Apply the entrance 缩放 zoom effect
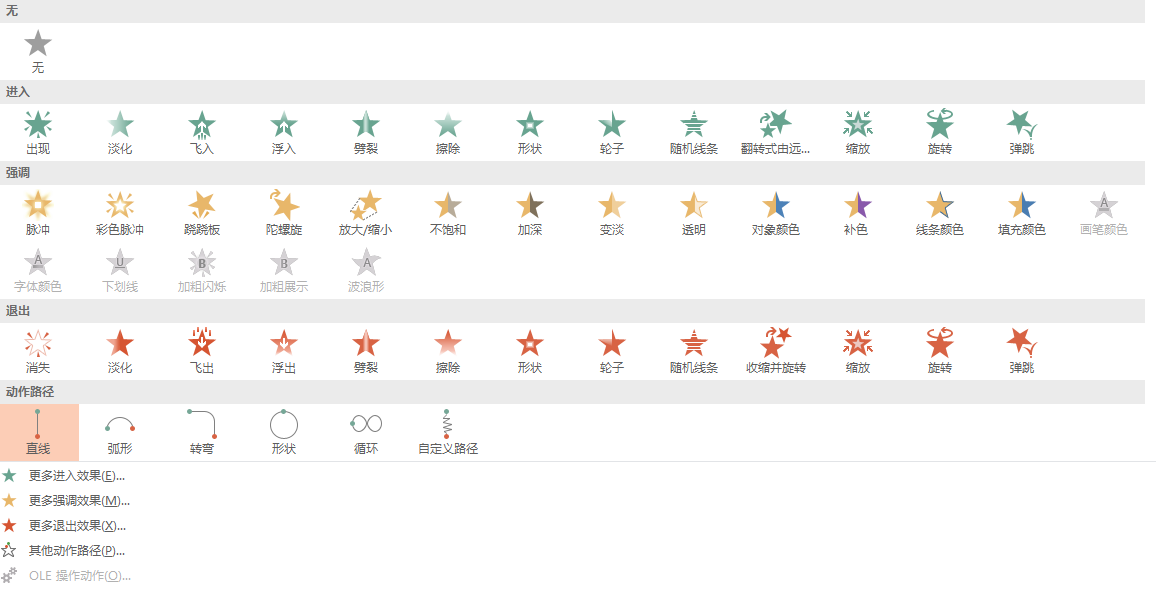This screenshot has height=589, width=1156. point(857,133)
